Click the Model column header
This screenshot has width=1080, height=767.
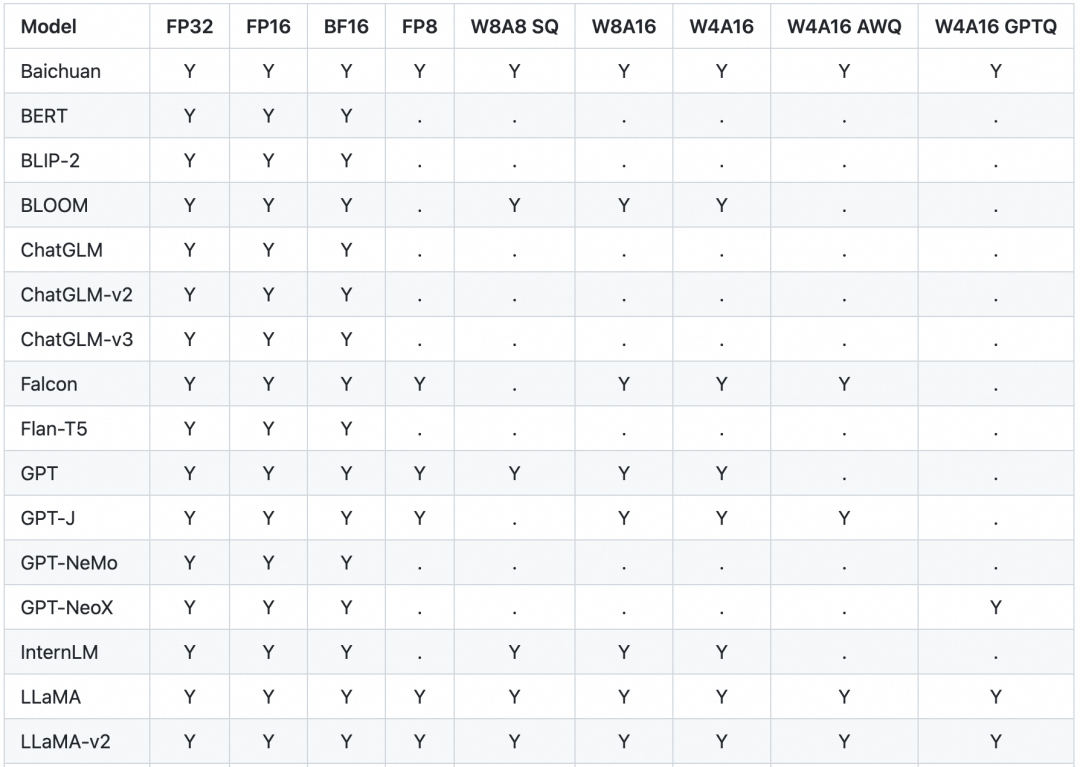(48, 27)
